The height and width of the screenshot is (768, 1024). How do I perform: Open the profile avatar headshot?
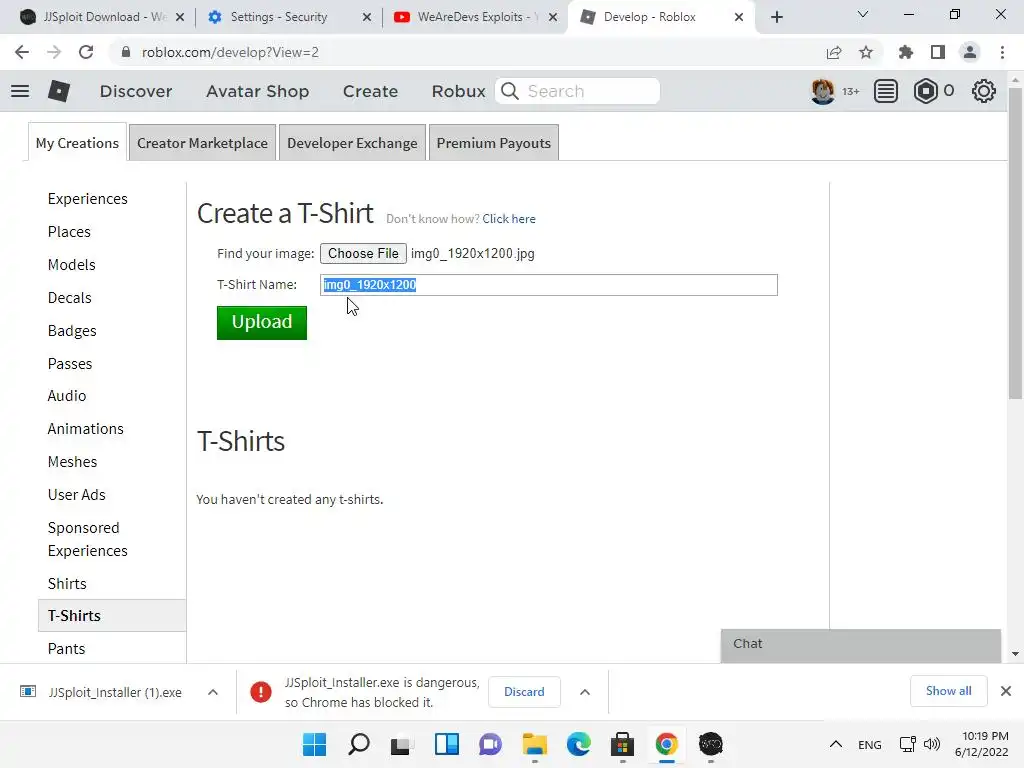(x=823, y=91)
